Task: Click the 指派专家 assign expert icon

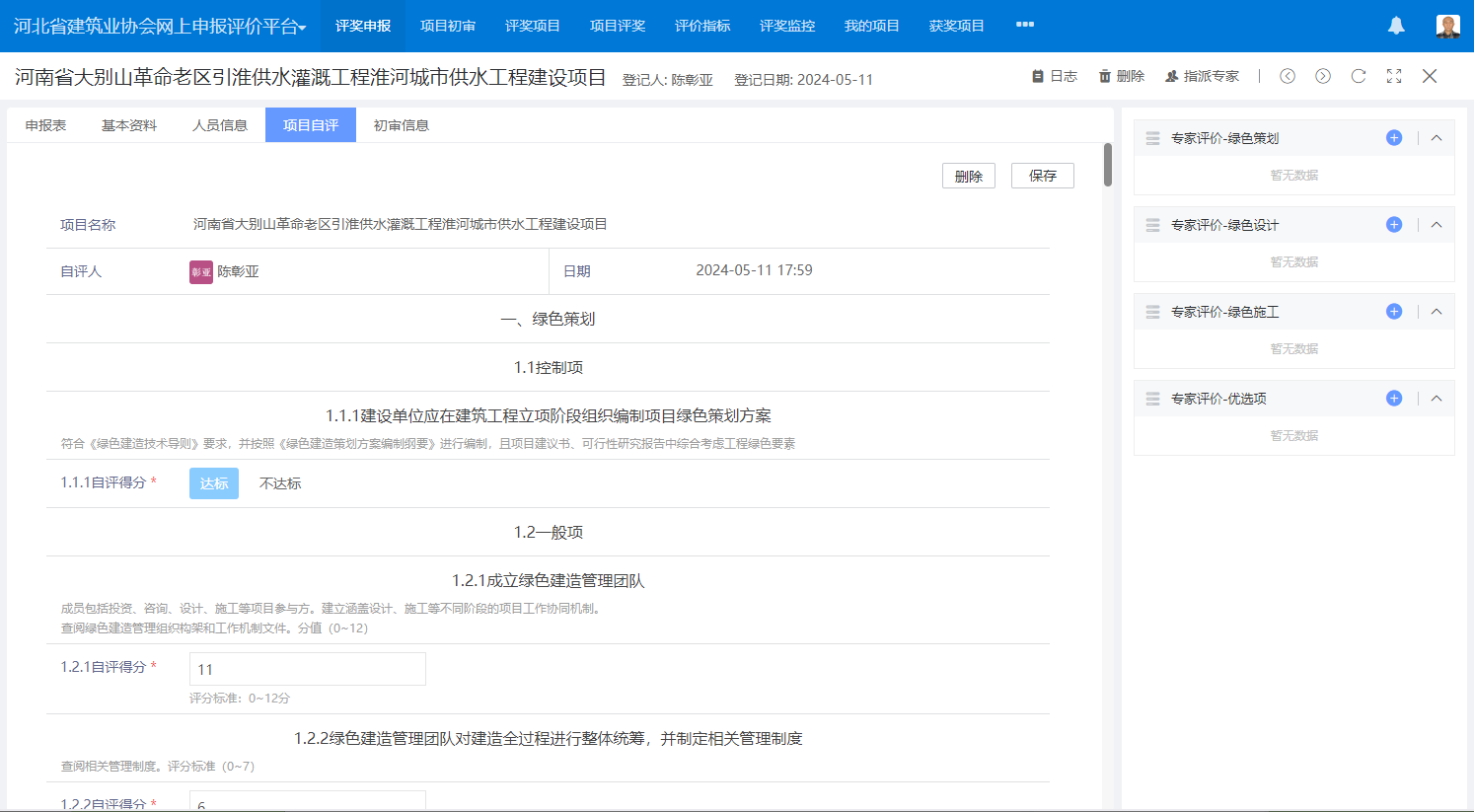Action: pyautogui.click(x=1171, y=76)
